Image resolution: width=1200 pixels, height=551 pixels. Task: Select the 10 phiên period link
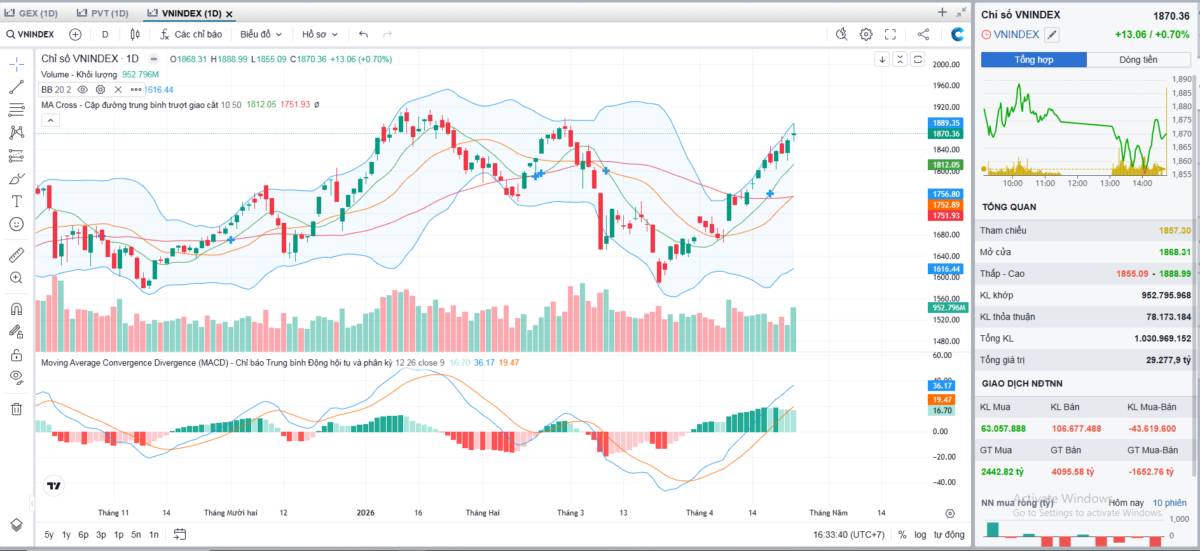pyautogui.click(x=1170, y=502)
